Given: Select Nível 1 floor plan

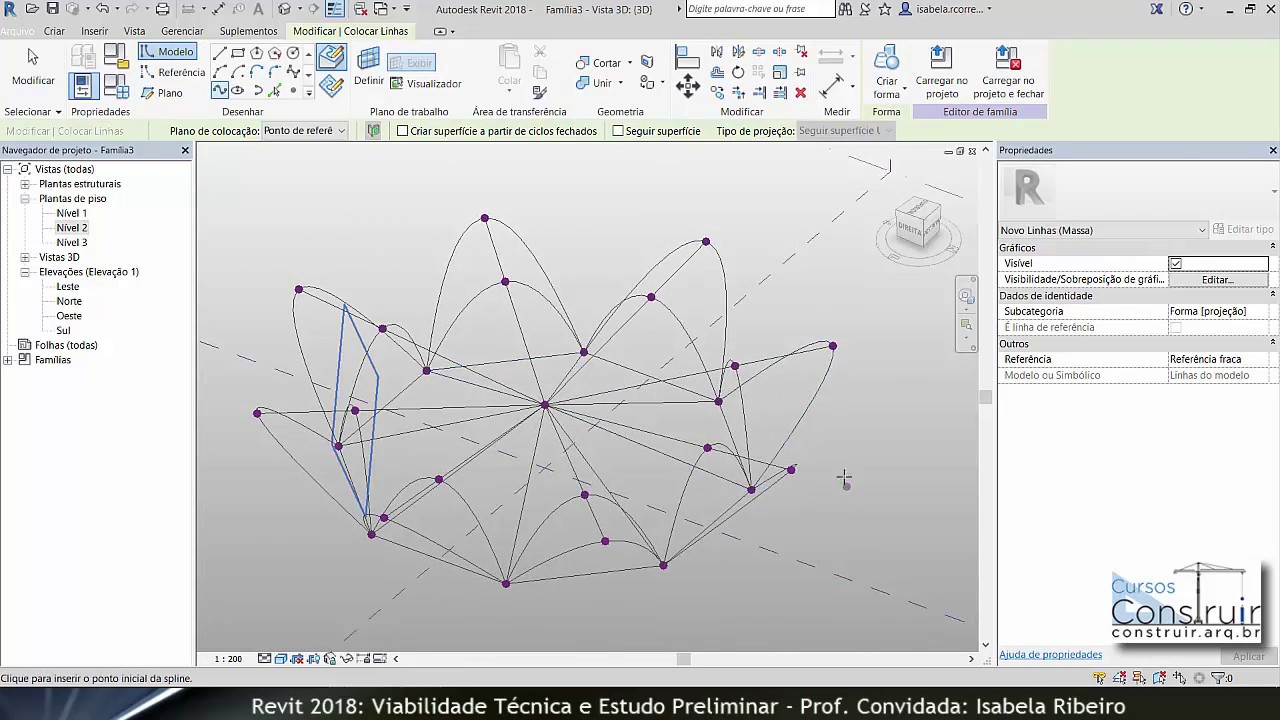Looking at the screenshot, I should [x=71, y=213].
